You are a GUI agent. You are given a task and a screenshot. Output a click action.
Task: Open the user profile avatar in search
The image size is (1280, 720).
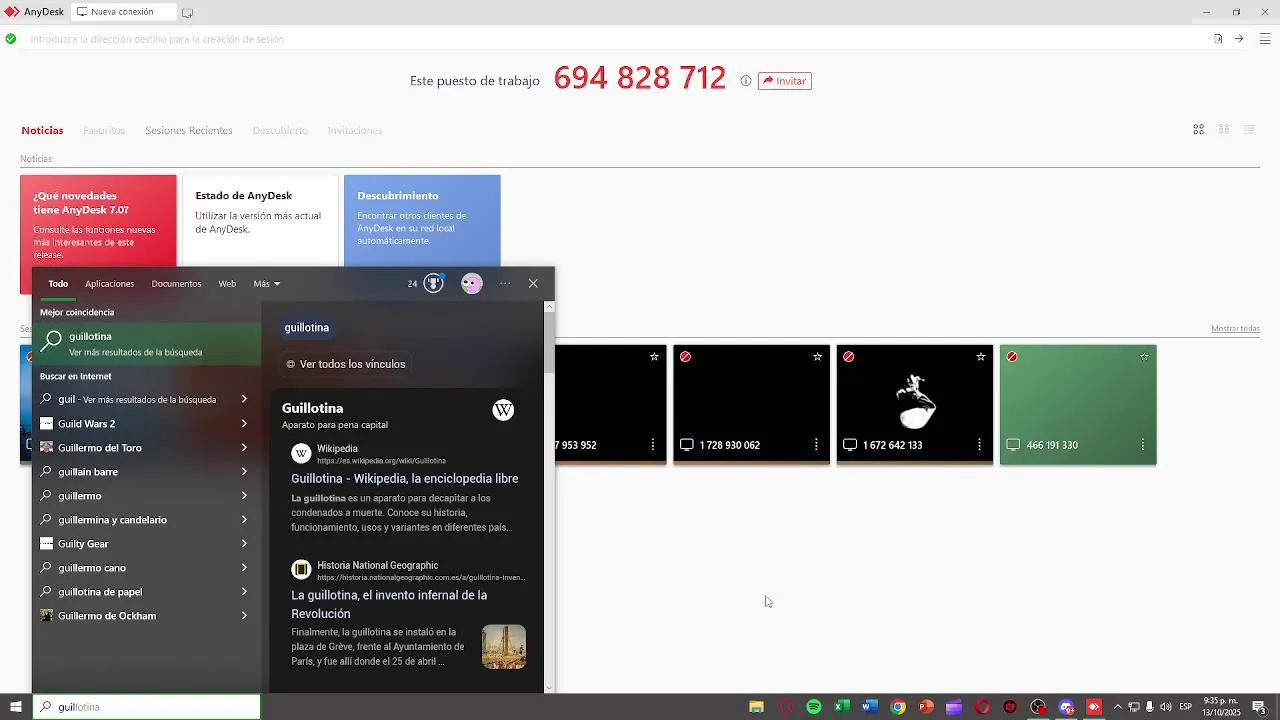[472, 284]
